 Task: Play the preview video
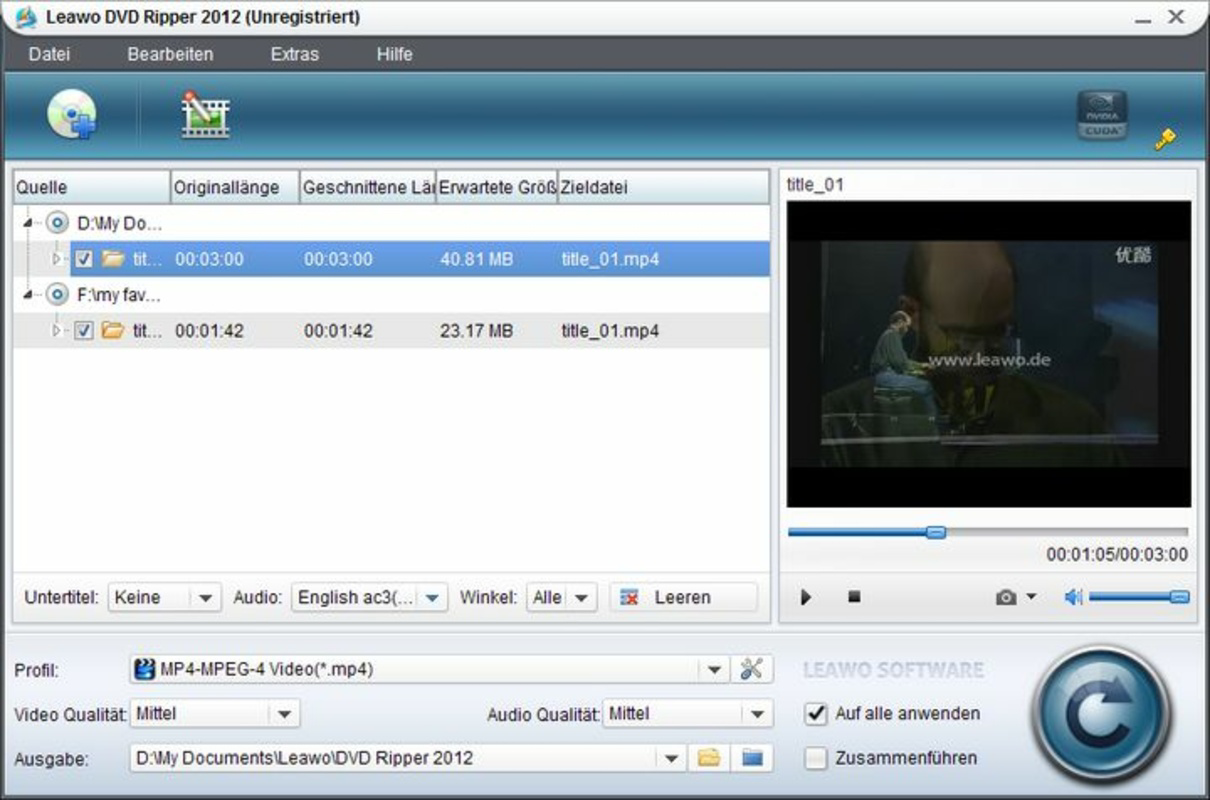click(806, 597)
